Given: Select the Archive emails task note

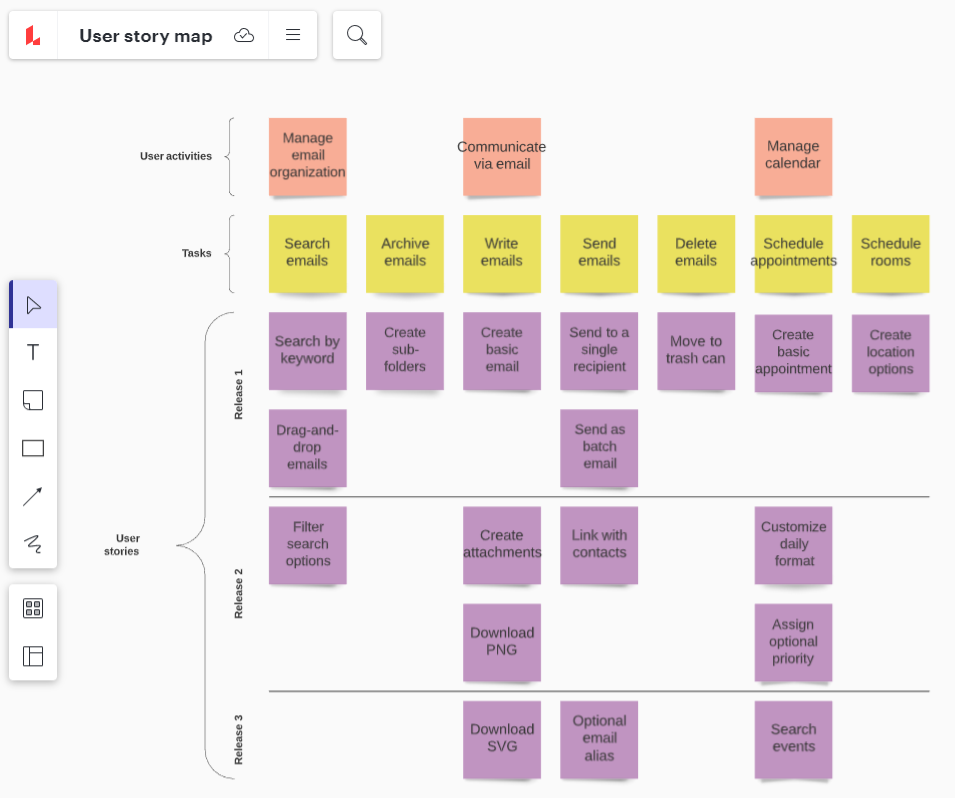Looking at the screenshot, I should [405, 253].
